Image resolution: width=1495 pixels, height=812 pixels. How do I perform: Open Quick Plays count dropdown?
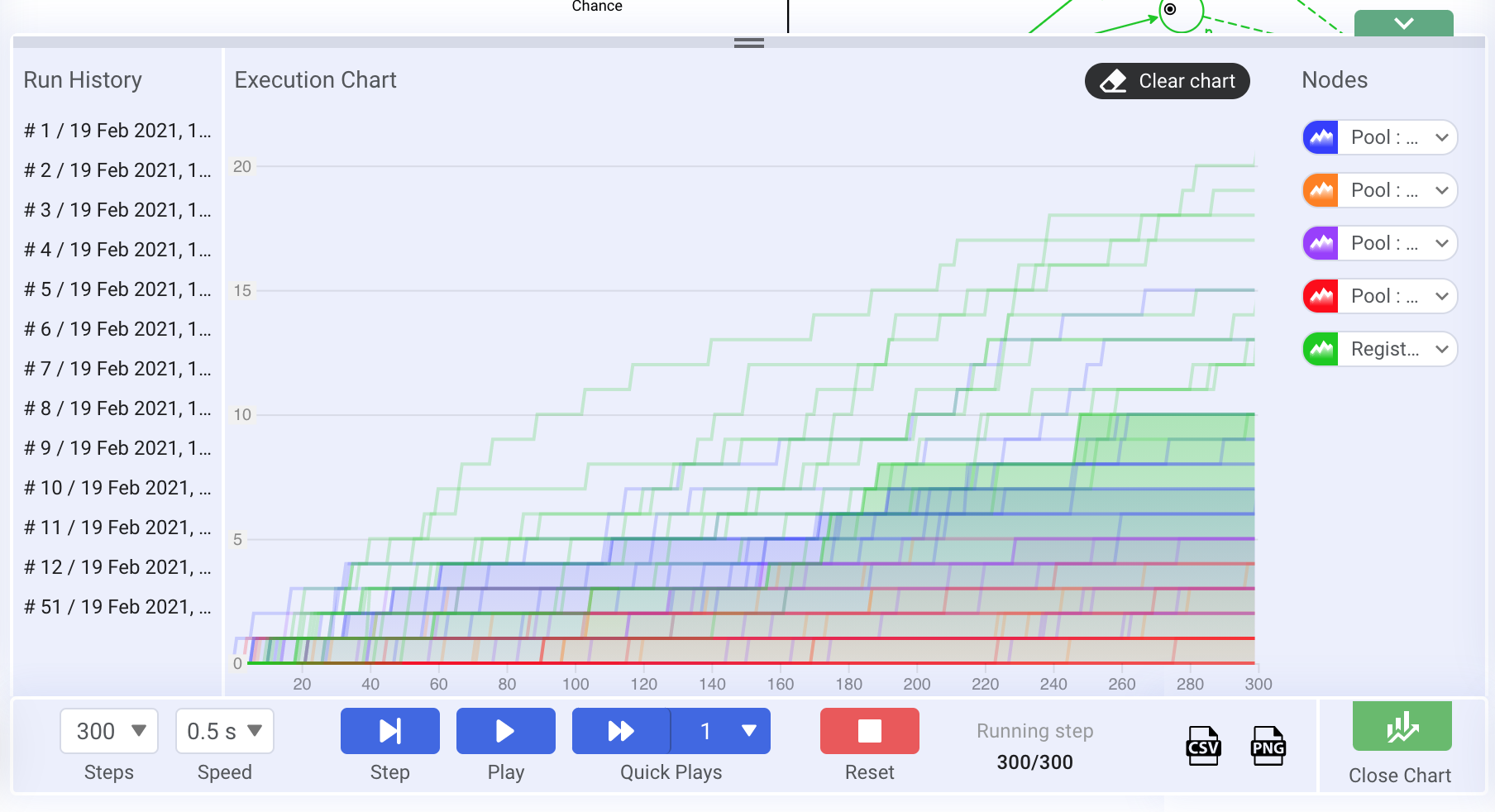pos(721,731)
